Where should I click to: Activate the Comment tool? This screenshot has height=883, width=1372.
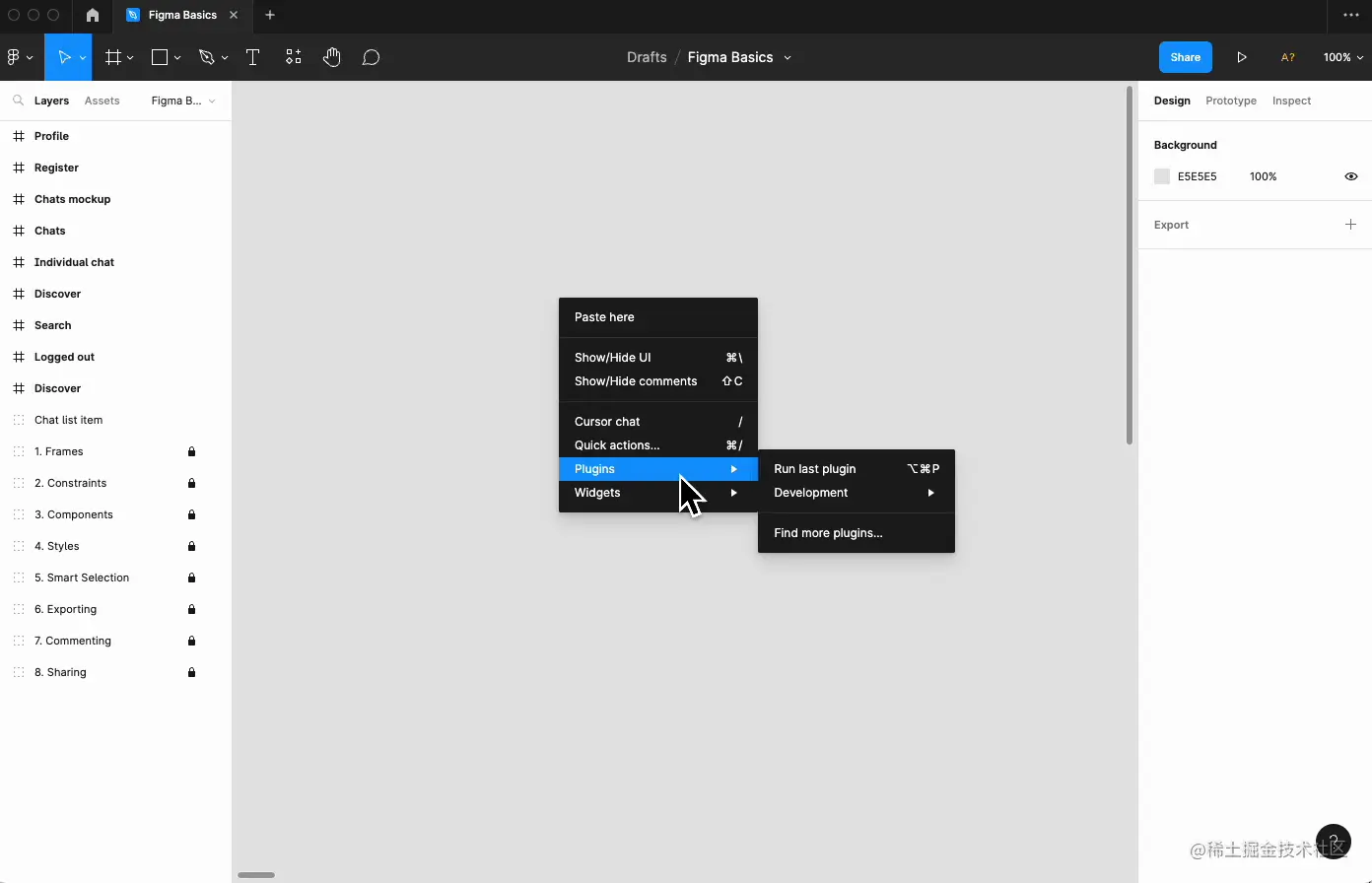tap(371, 56)
